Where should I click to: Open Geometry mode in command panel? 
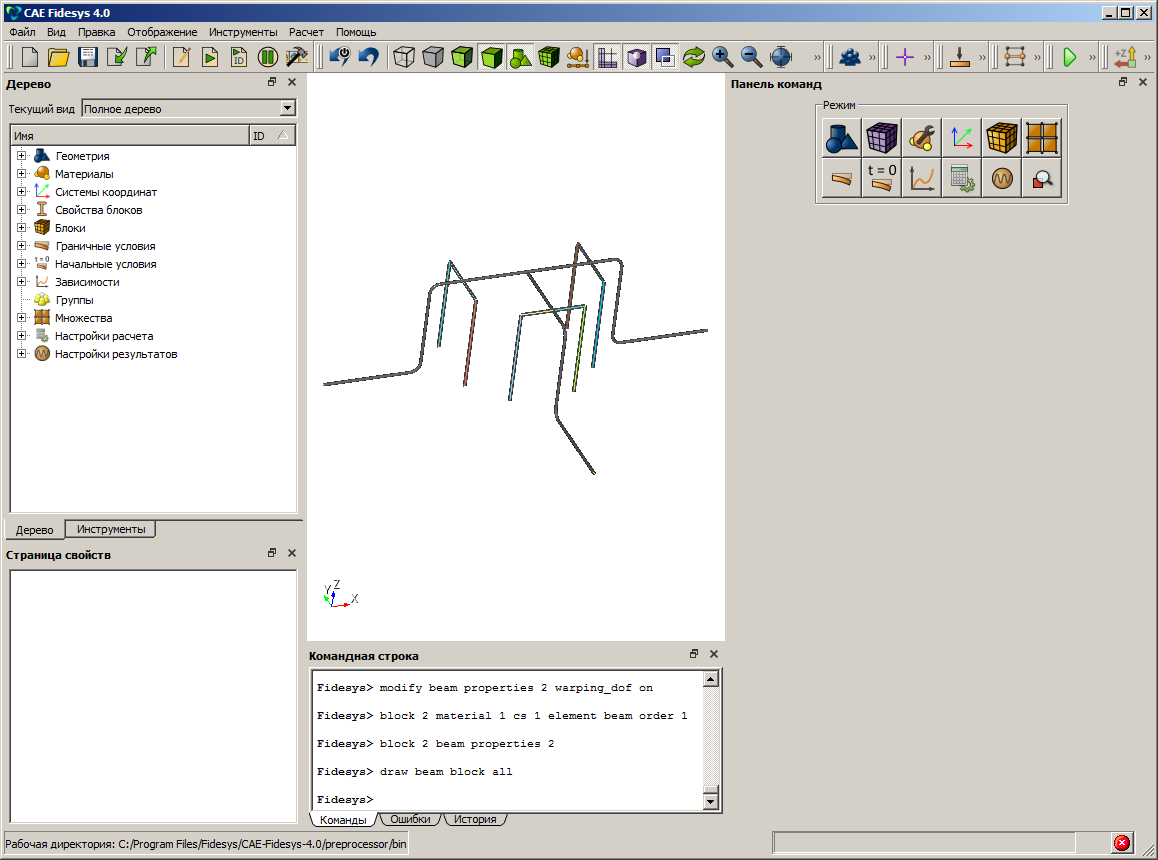click(841, 137)
